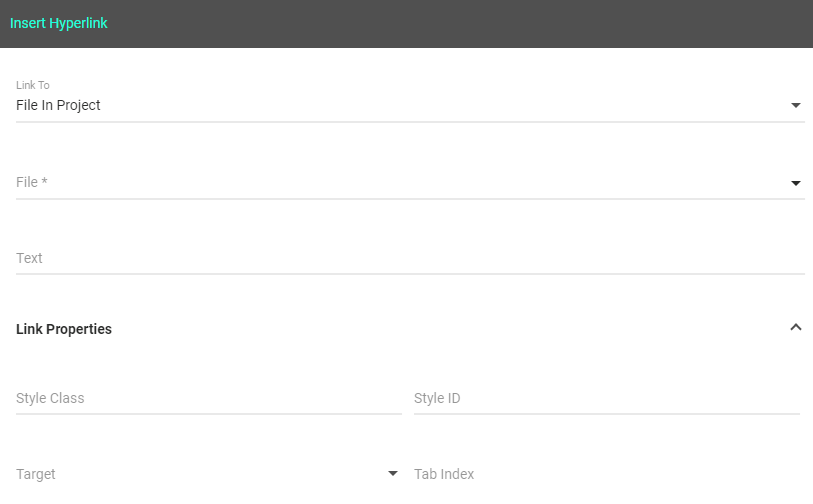Click the underline beneath Text field
This screenshot has width=813, height=504.
pos(410,273)
